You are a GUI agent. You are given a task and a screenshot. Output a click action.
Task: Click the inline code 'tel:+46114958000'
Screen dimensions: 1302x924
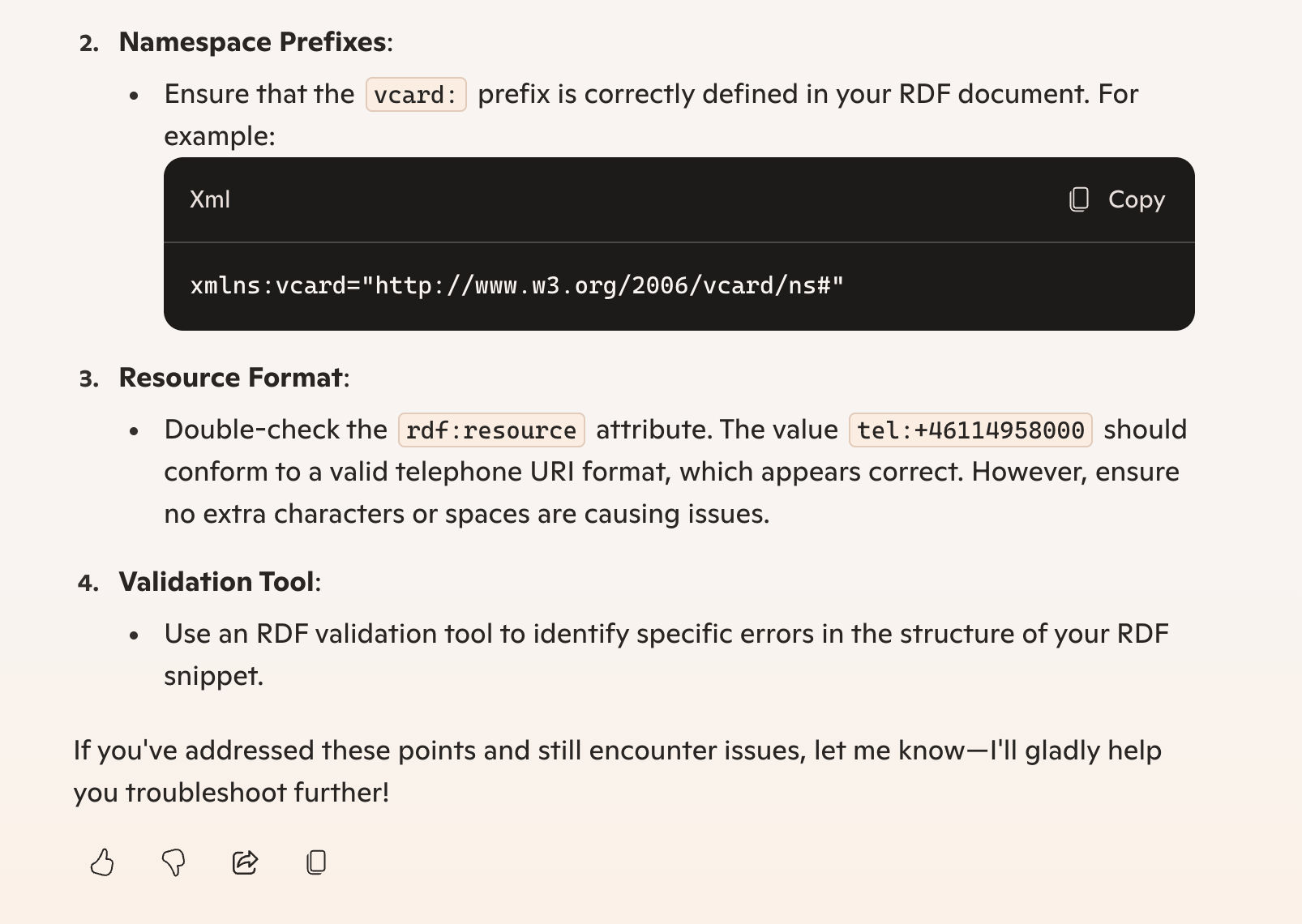(x=970, y=430)
